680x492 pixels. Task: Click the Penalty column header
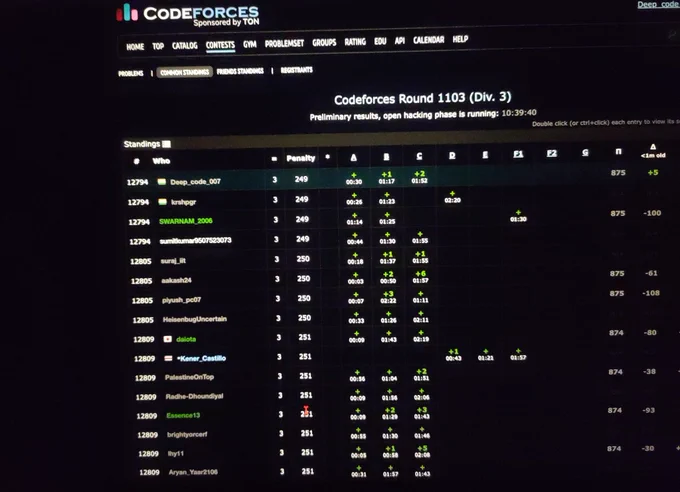[301, 158]
